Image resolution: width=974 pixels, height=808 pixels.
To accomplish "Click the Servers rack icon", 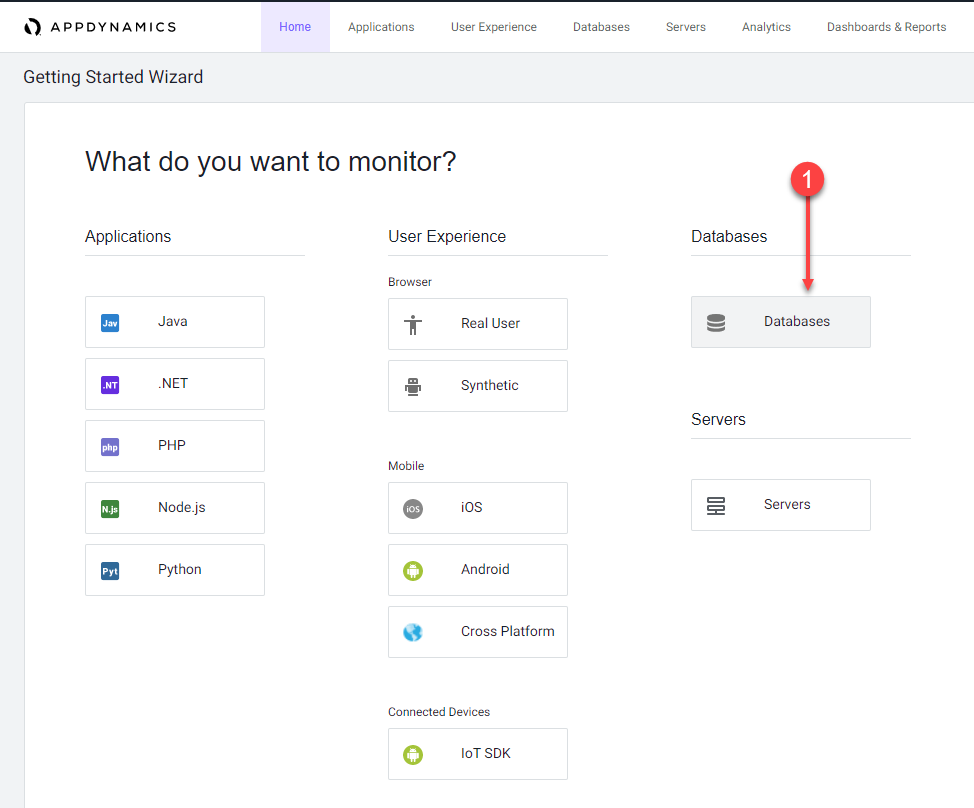I will pyautogui.click(x=716, y=506).
